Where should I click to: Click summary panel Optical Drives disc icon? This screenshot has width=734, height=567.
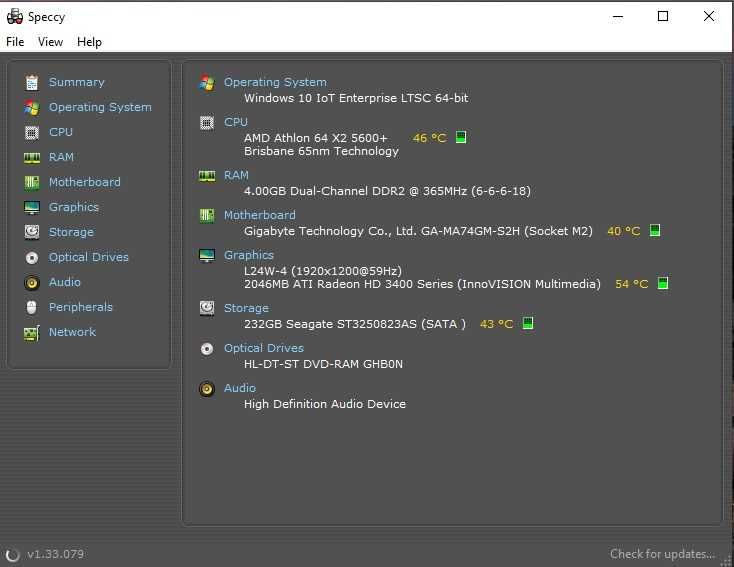click(x=207, y=349)
